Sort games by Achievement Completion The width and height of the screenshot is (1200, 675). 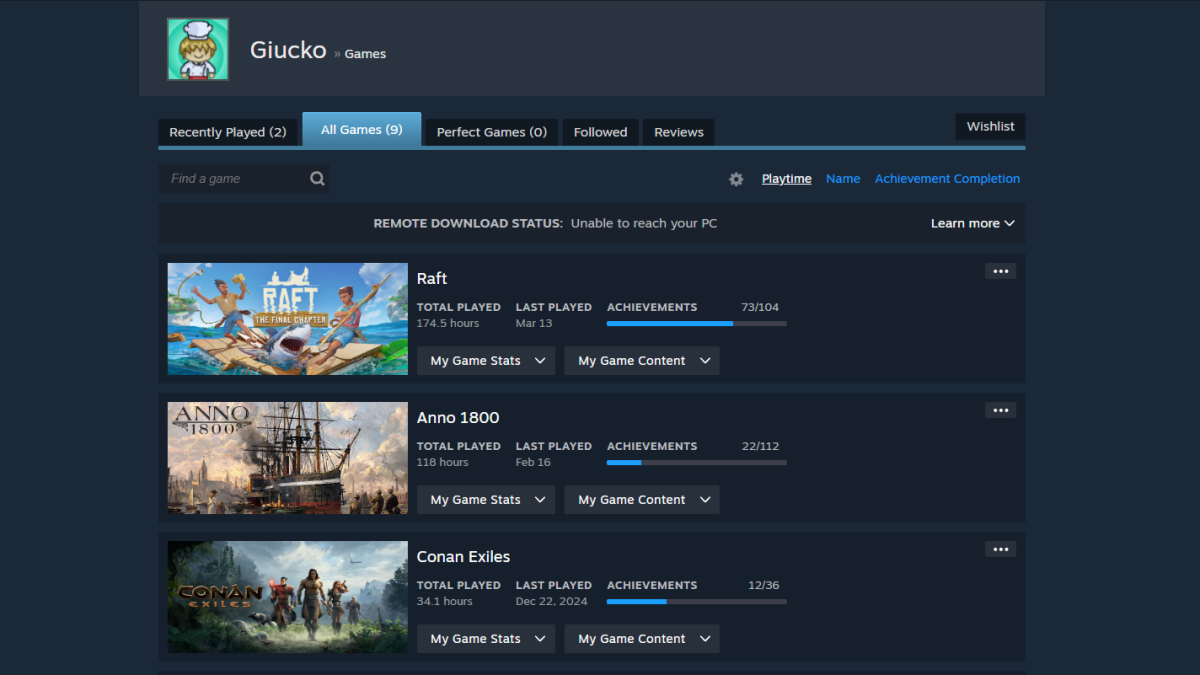[947, 179]
